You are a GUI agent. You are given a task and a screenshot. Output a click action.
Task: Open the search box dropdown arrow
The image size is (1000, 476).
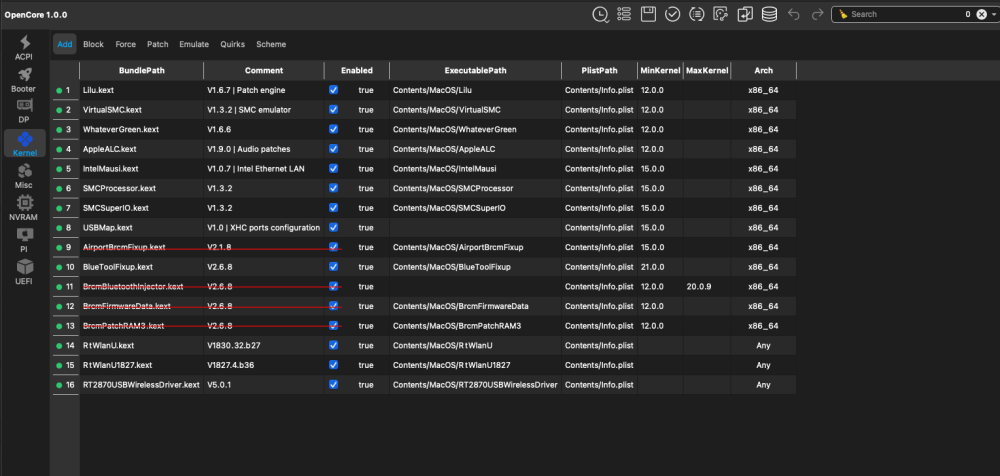[992, 14]
